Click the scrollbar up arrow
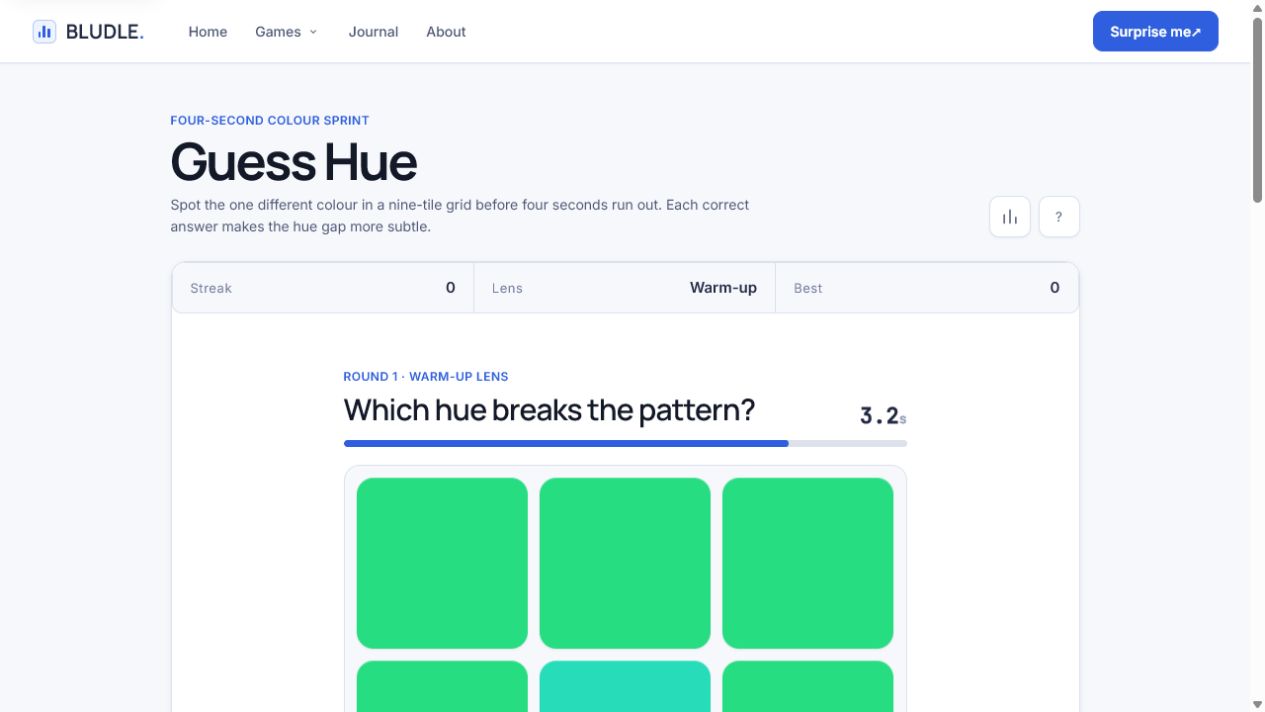Screen dimensions: 1265x712 1257,7
